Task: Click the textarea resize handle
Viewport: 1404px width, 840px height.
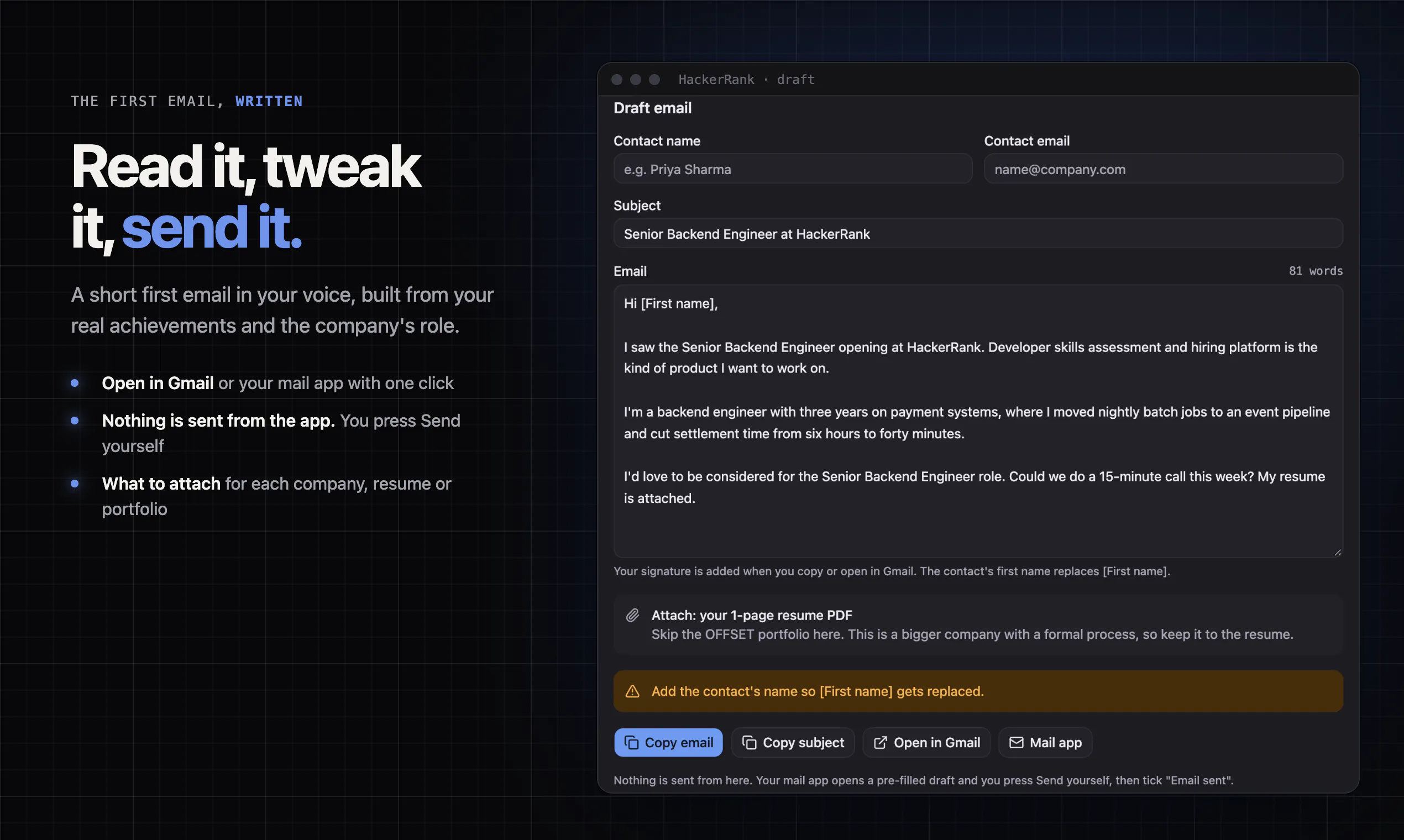Action: pos(1337,553)
